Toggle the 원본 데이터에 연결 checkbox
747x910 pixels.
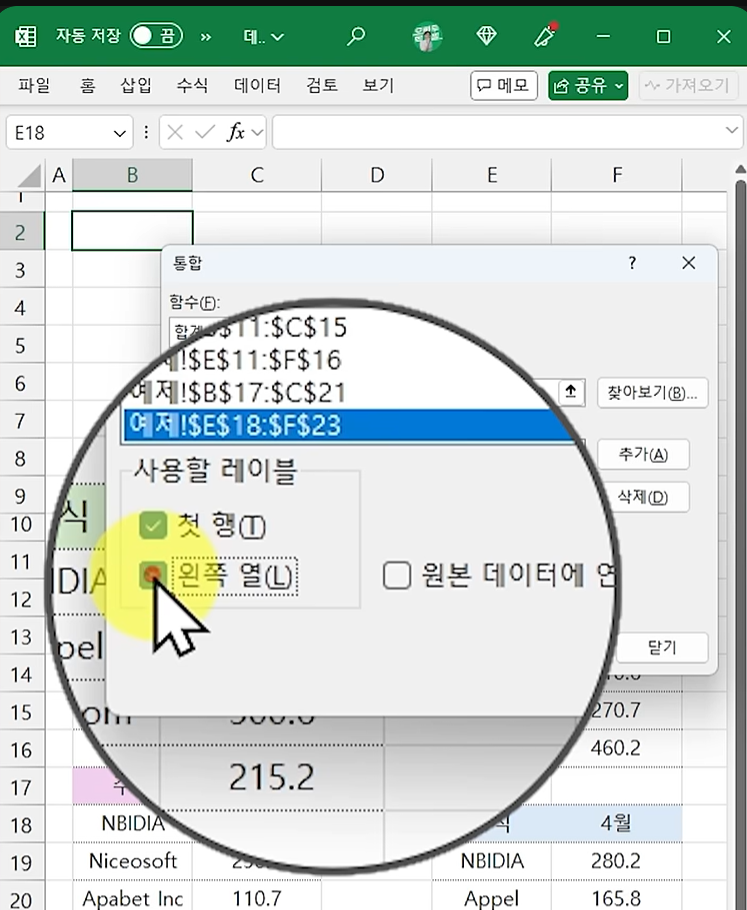[x=397, y=576]
